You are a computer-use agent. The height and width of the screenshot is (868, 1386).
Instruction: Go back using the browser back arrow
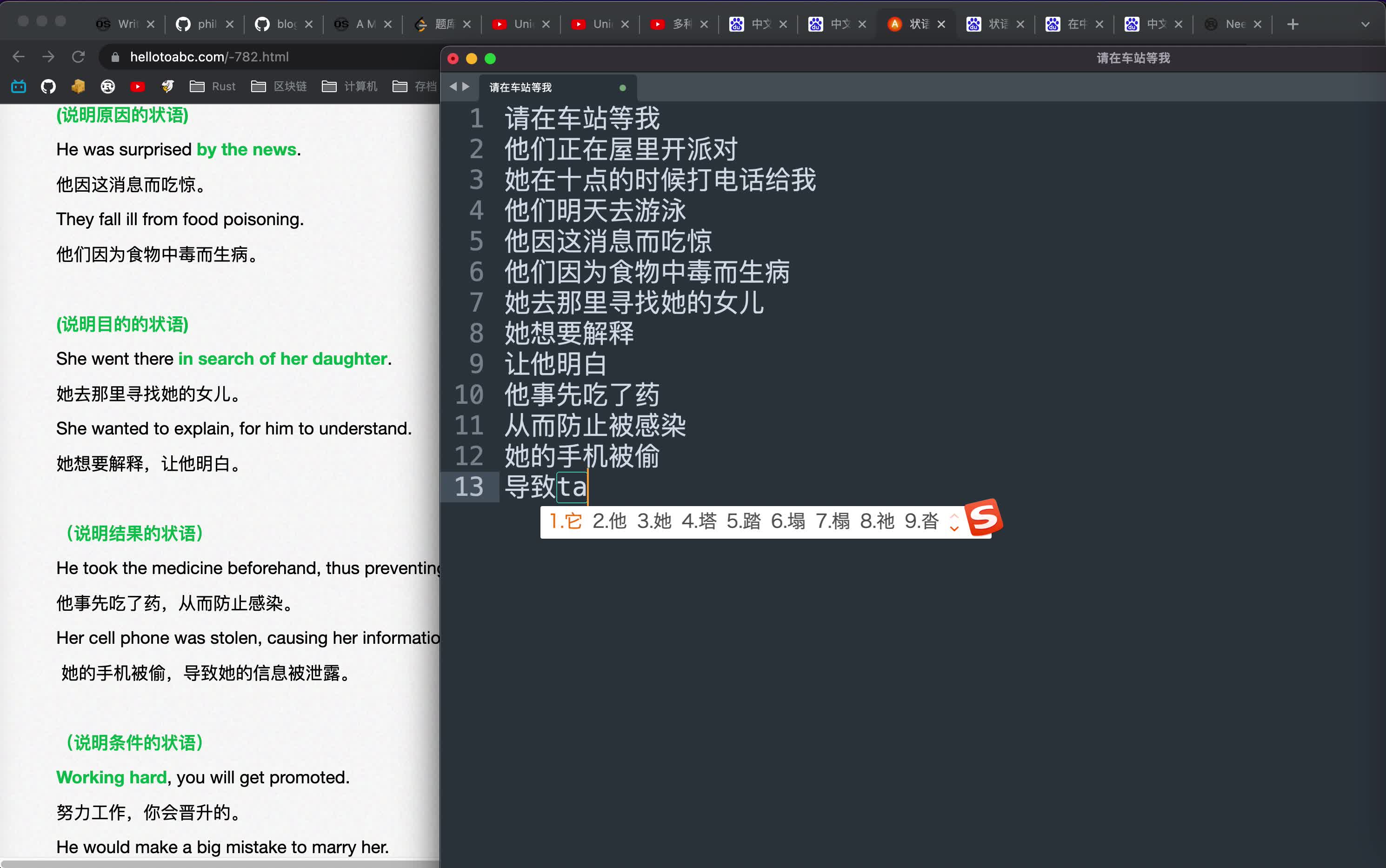pyautogui.click(x=18, y=57)
